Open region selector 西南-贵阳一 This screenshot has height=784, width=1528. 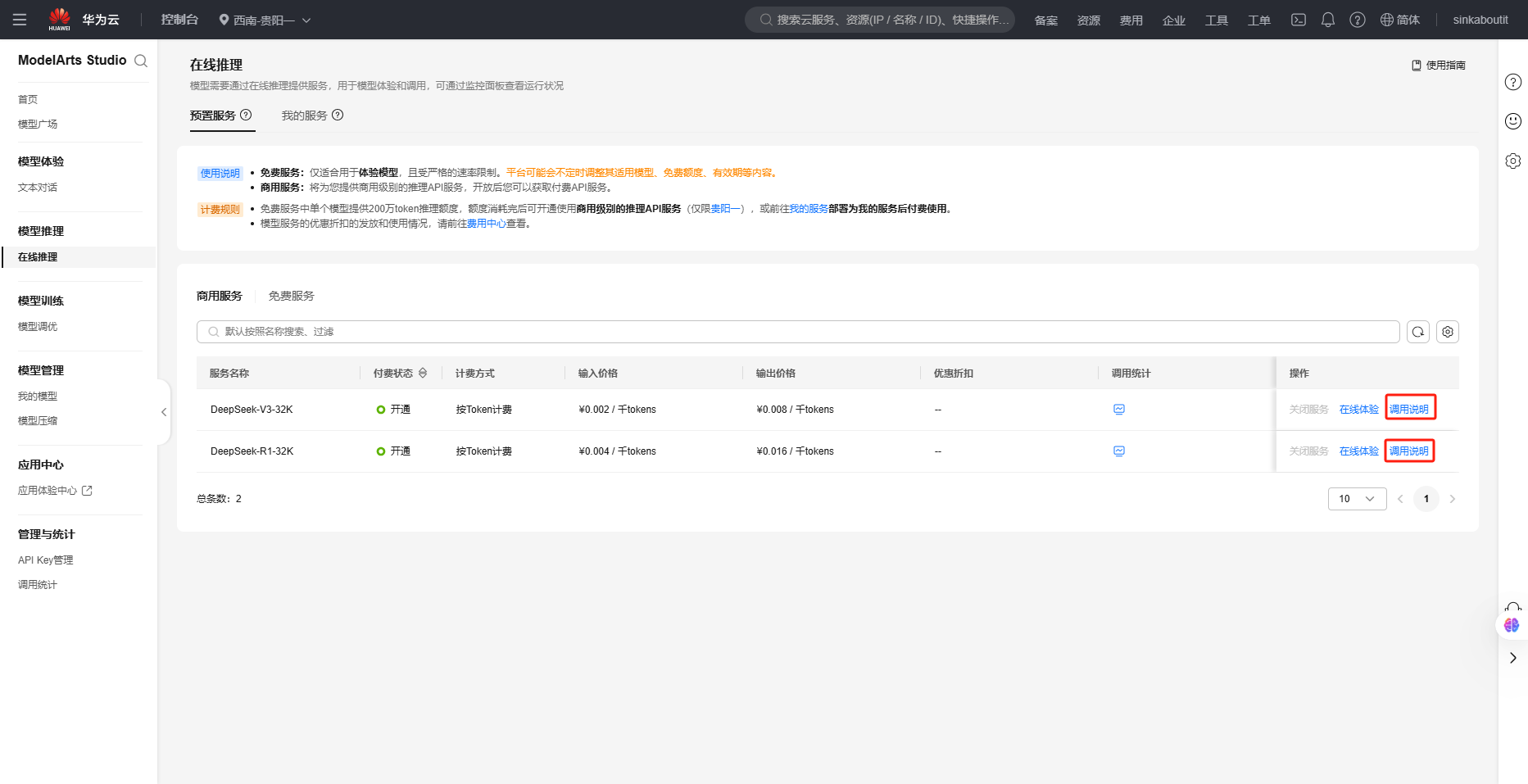click(265, 20)
